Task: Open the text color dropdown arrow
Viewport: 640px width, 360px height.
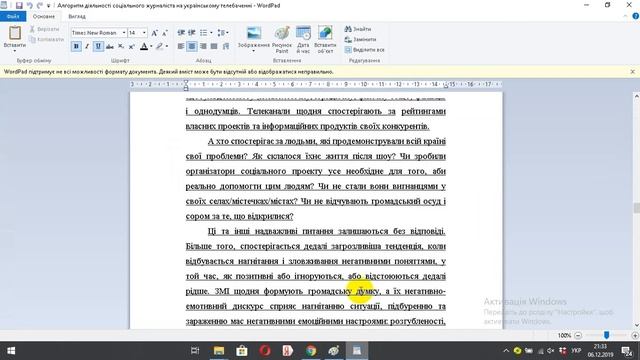Action: pyautogui.click(x=151, y=47)
